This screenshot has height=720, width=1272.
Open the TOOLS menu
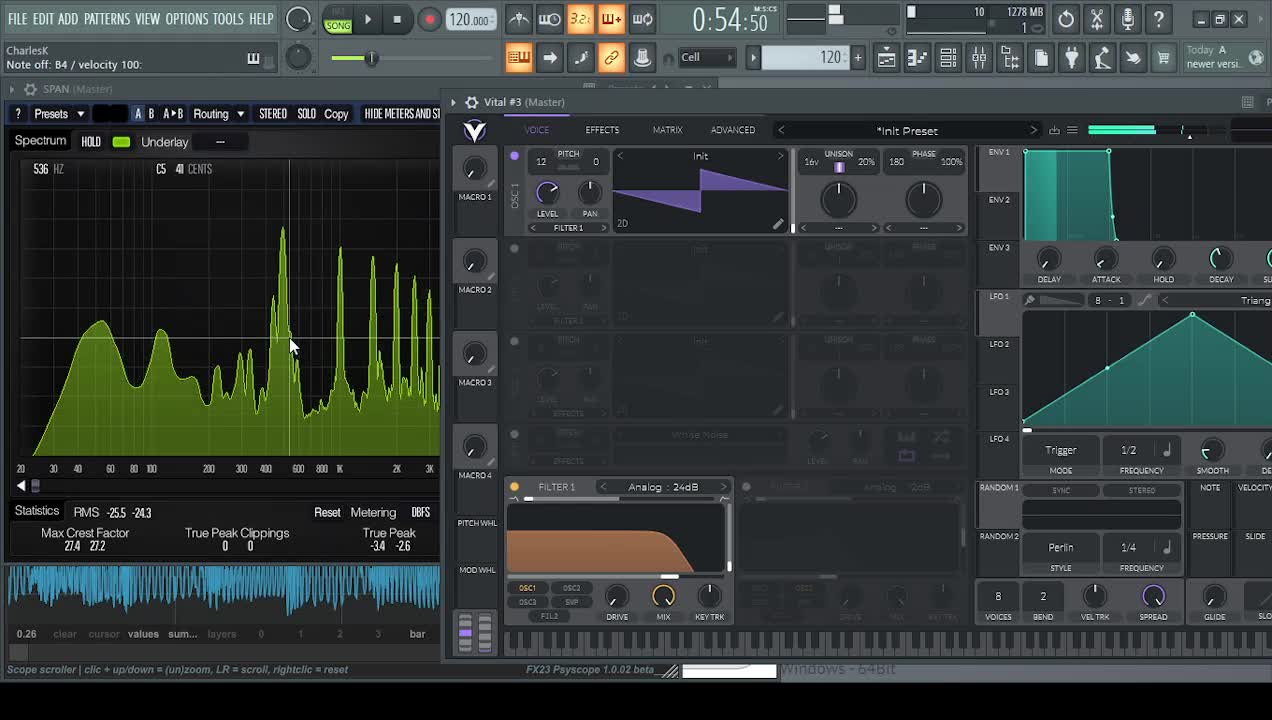pyautogui.click(x=228, y=19)
